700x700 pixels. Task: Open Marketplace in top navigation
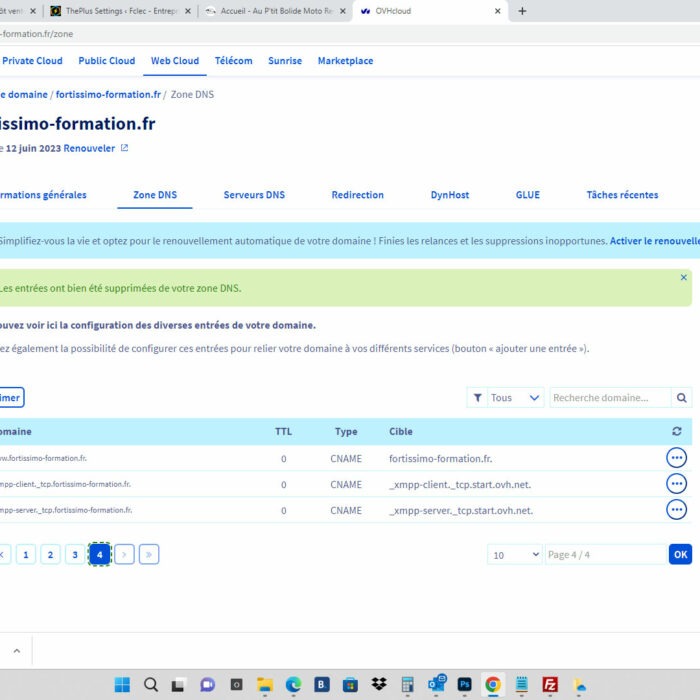346,61
